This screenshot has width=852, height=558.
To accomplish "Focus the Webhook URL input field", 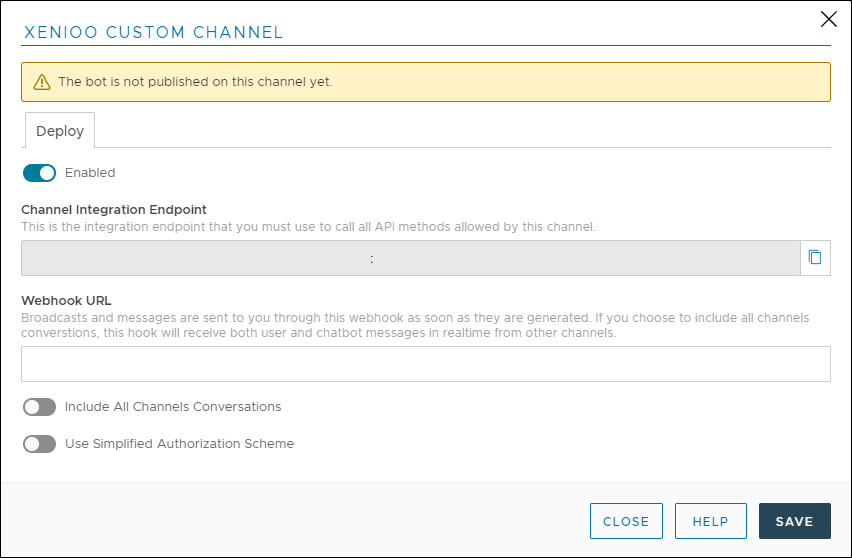I will (x=425, y=364).
